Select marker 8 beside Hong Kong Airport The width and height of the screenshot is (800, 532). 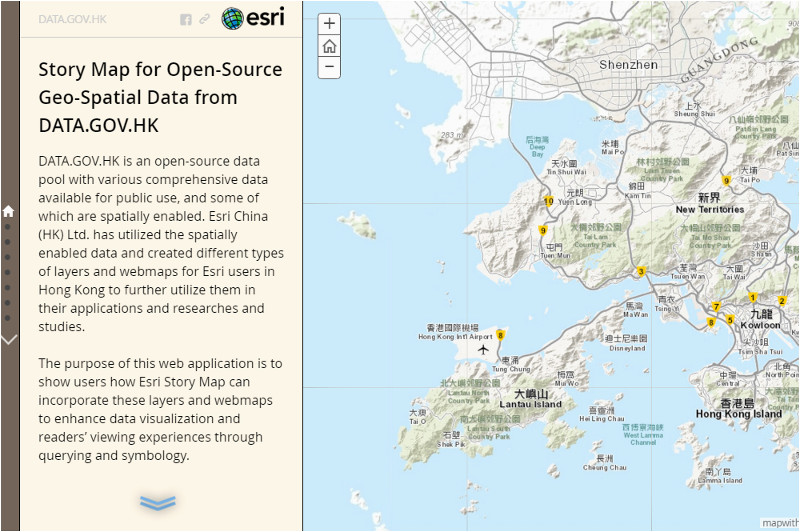(x=501, y=336)
